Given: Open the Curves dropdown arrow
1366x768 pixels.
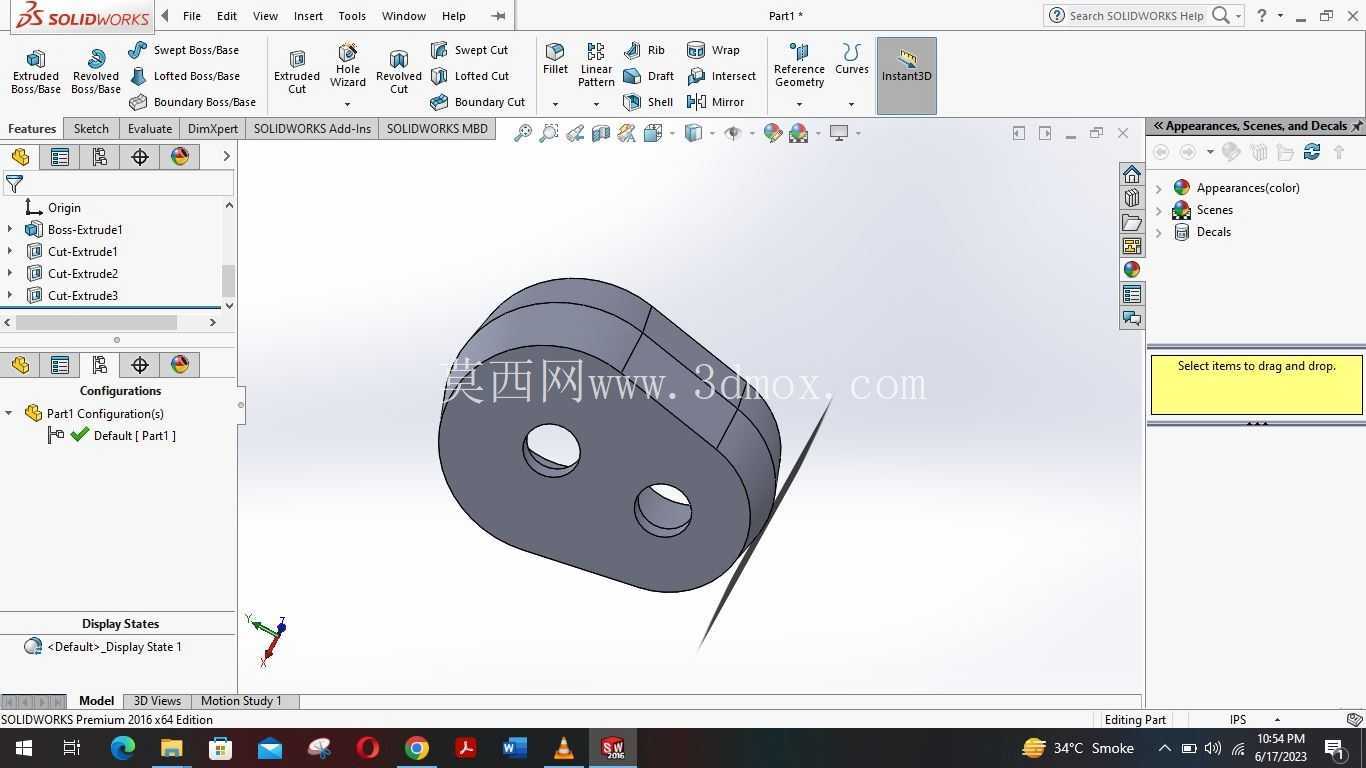Looking at the screenshot, I should pyautogui.click(x=852, y=104).
